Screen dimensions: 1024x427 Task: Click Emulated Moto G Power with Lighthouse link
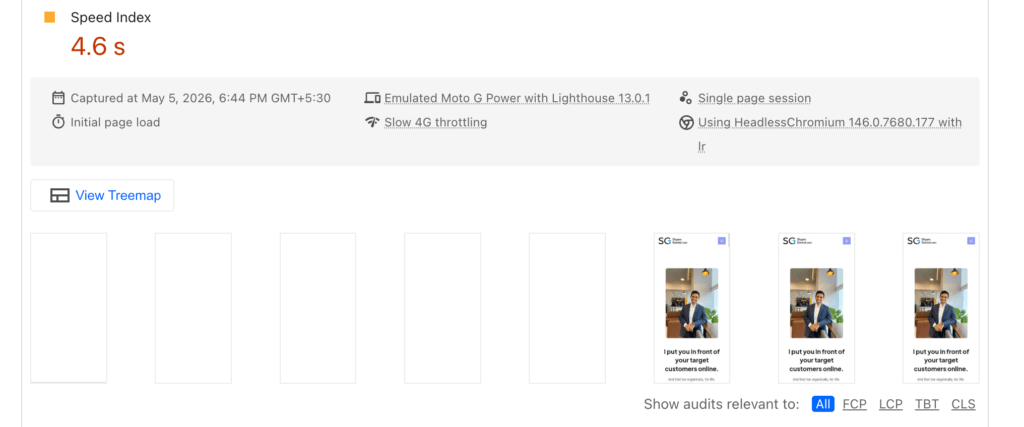(517, 98)
